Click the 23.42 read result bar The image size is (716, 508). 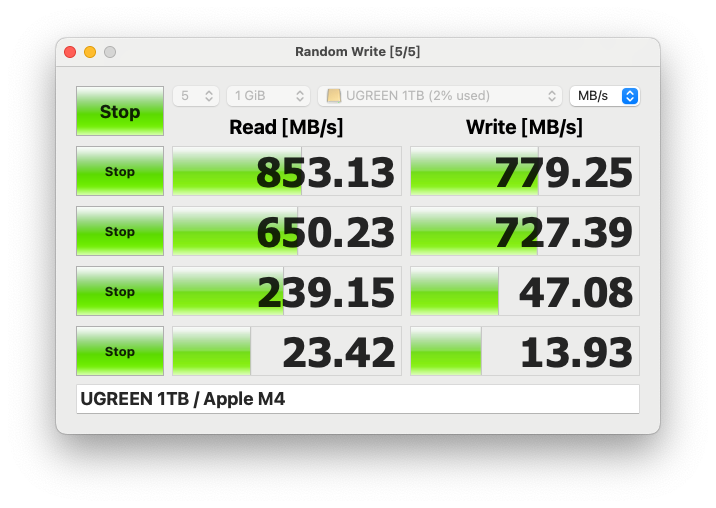[287, 351]
